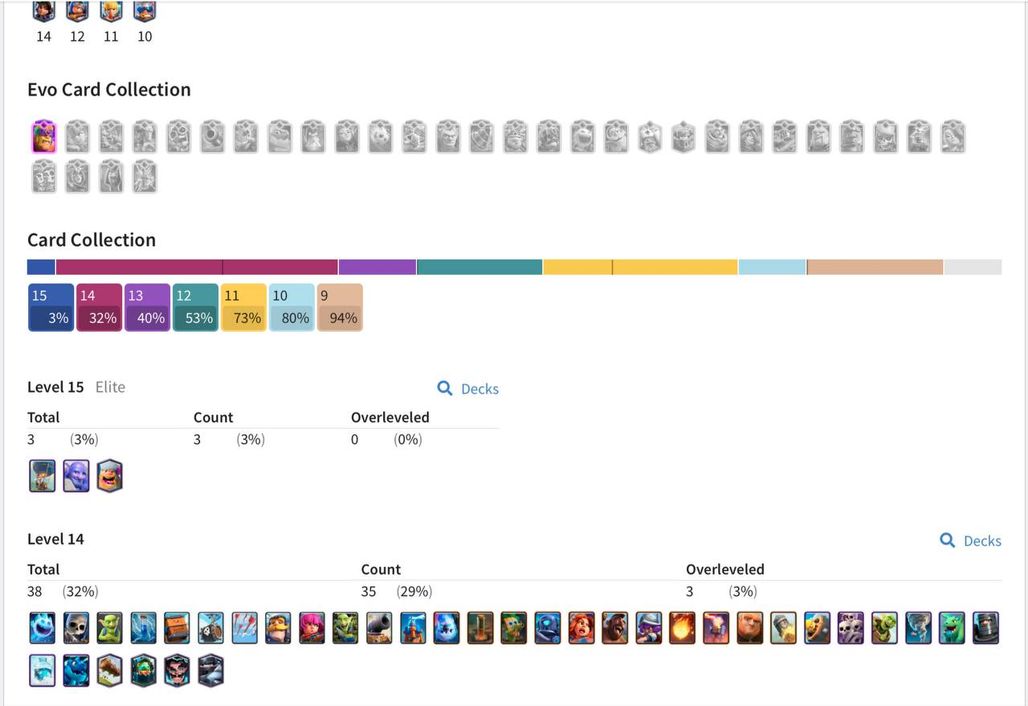1028x706 pixels.
Task: Click the '(29%)' count percentage
Action: point(414,591)
